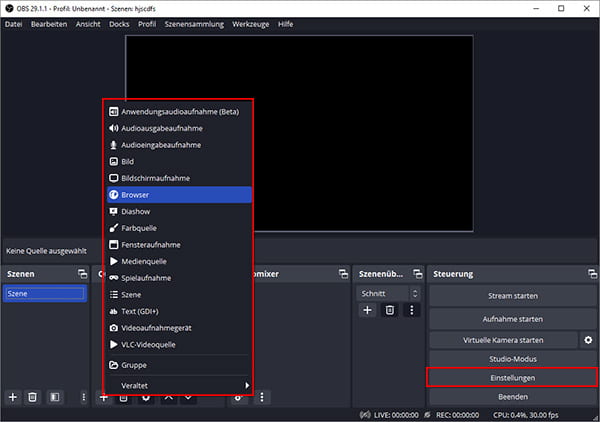Add a Spielaufnahme game capture
This screenshot has width=600, height=422.
179,278
